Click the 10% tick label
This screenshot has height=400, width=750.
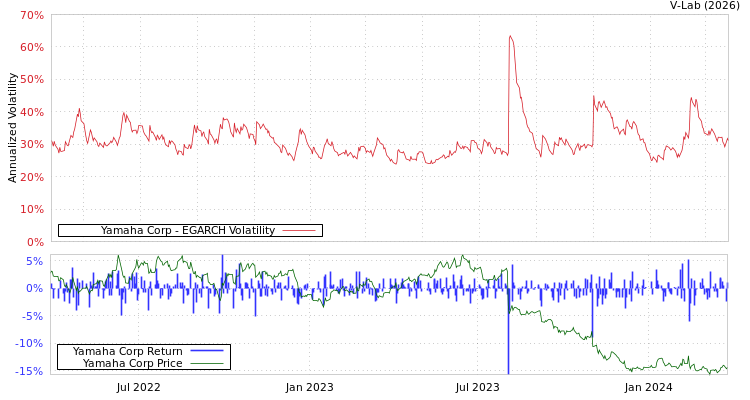32,209
